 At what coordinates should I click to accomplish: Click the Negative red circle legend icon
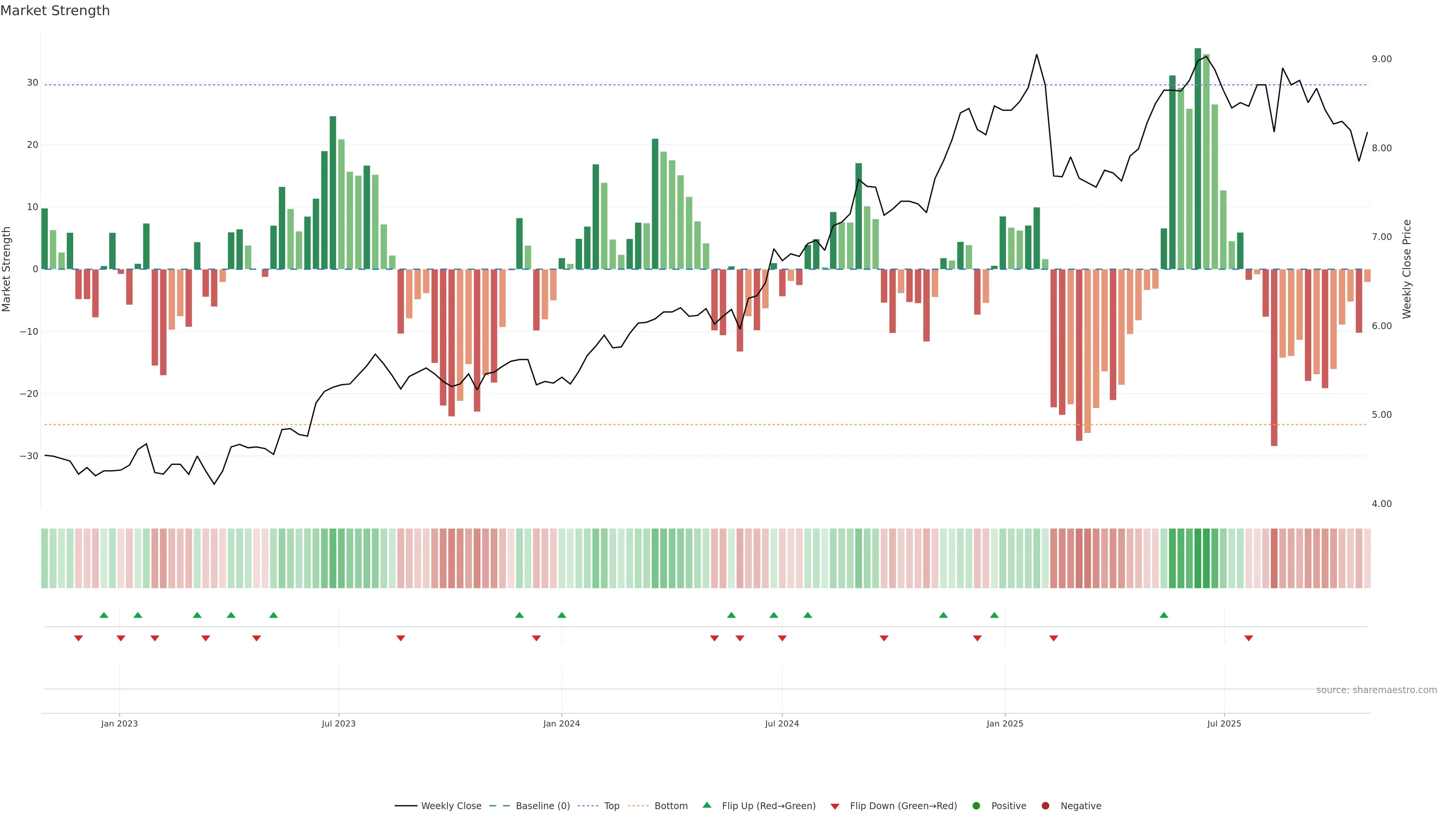pyautogui.click(x=1045, y=806)
